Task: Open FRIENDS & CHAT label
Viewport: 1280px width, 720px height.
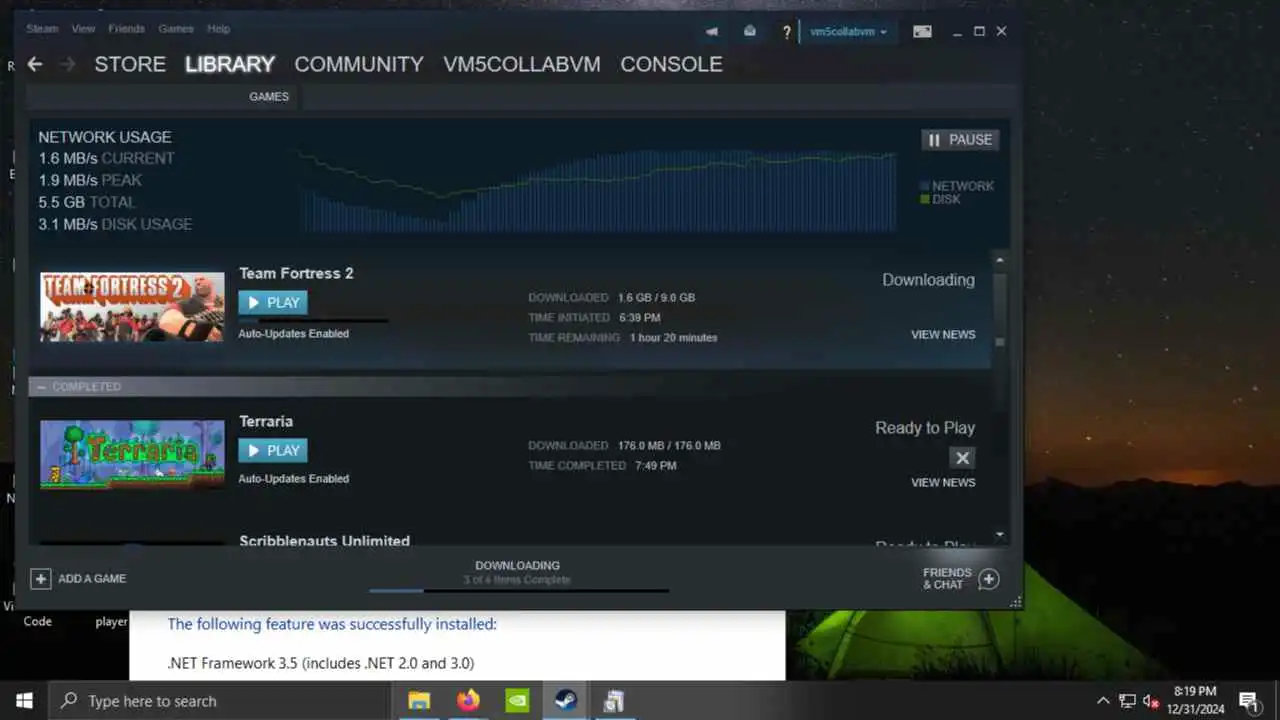Action: [947, 579]
